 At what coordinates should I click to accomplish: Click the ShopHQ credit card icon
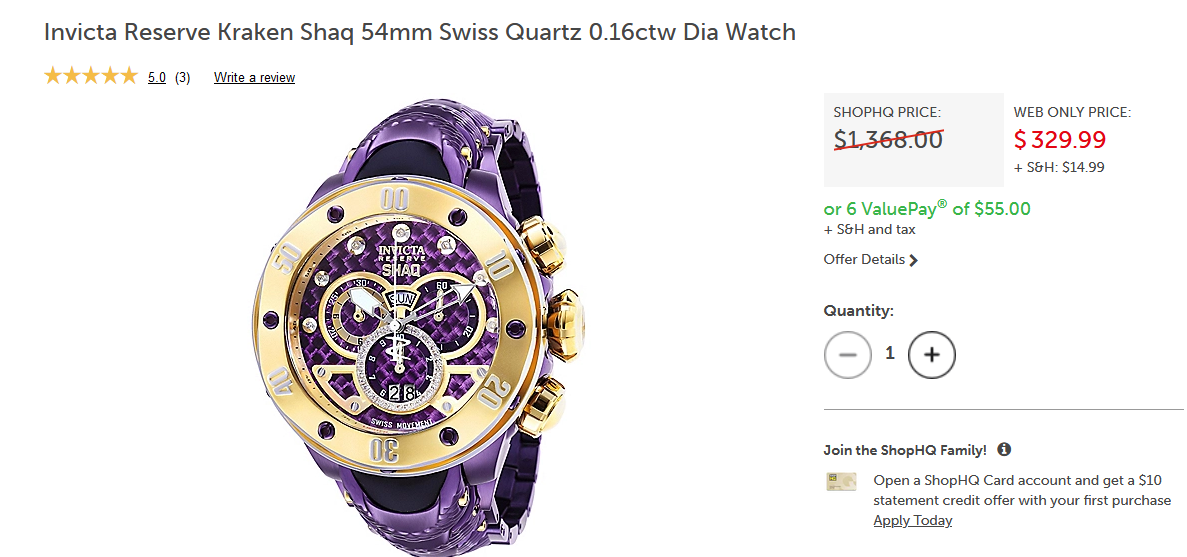[x=841, y=481]
